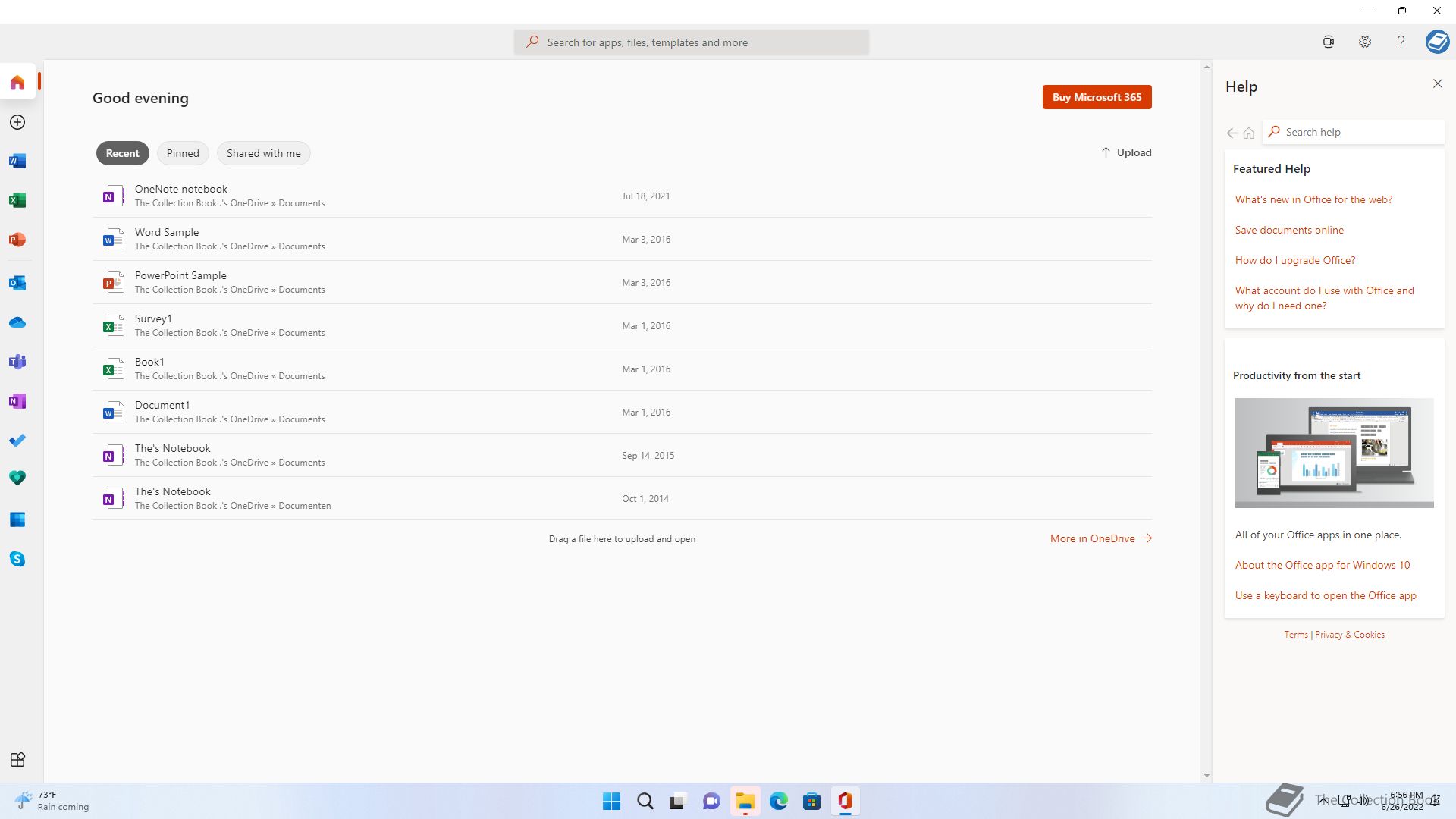Open To Do checkmark icon
1456x819 pixels.
(17, 441)
